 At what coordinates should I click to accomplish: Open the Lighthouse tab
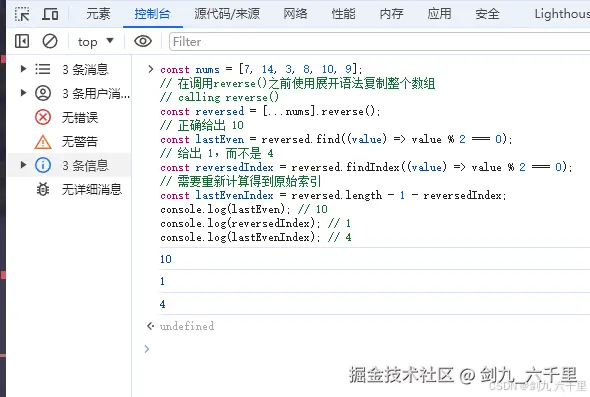tap(562, 14)
